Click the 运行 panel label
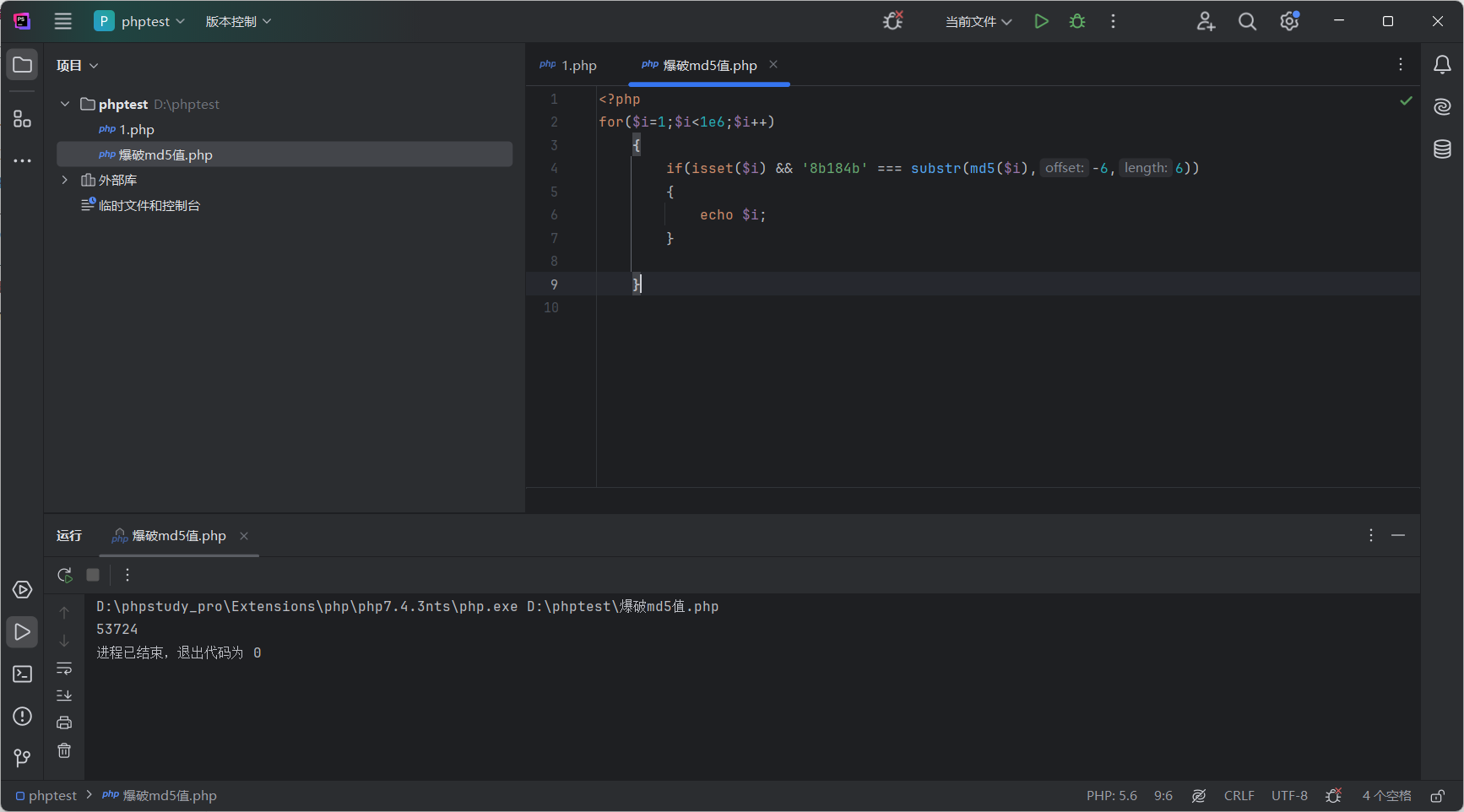The height and width of the screenshot is (812, 1464). pos(69,535)
